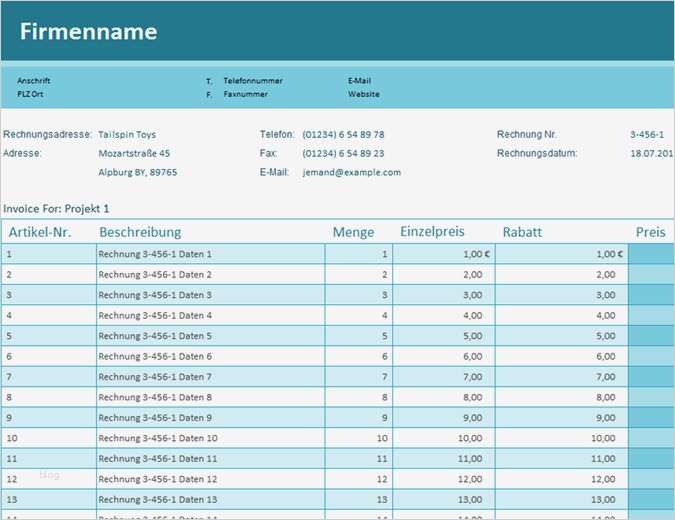This screenshot has height=520, width=675.
Task: Click the Firmenname title in the header
Action: (x=89, y=32)
